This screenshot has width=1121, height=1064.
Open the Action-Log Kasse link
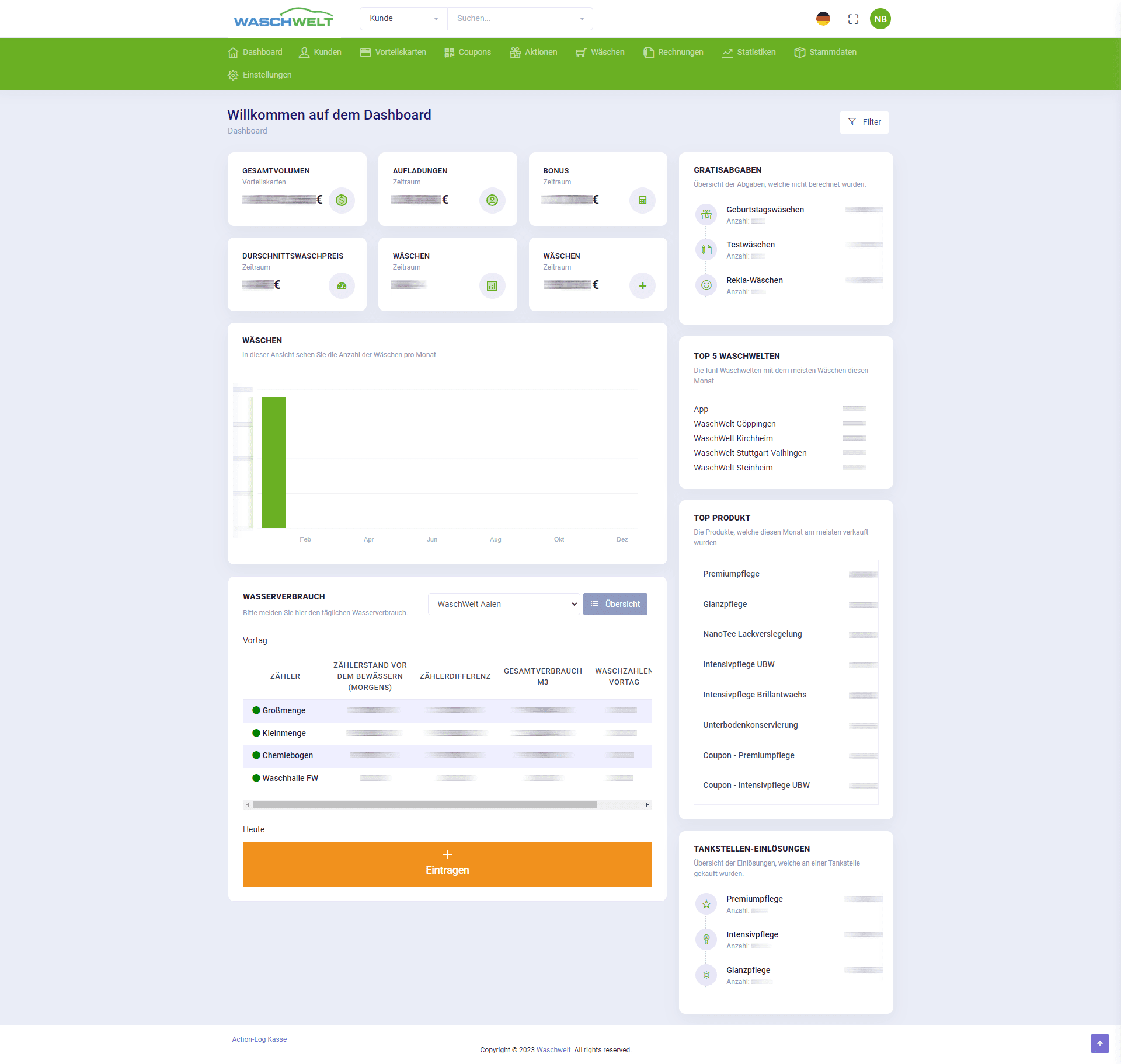click(259, 1039)
